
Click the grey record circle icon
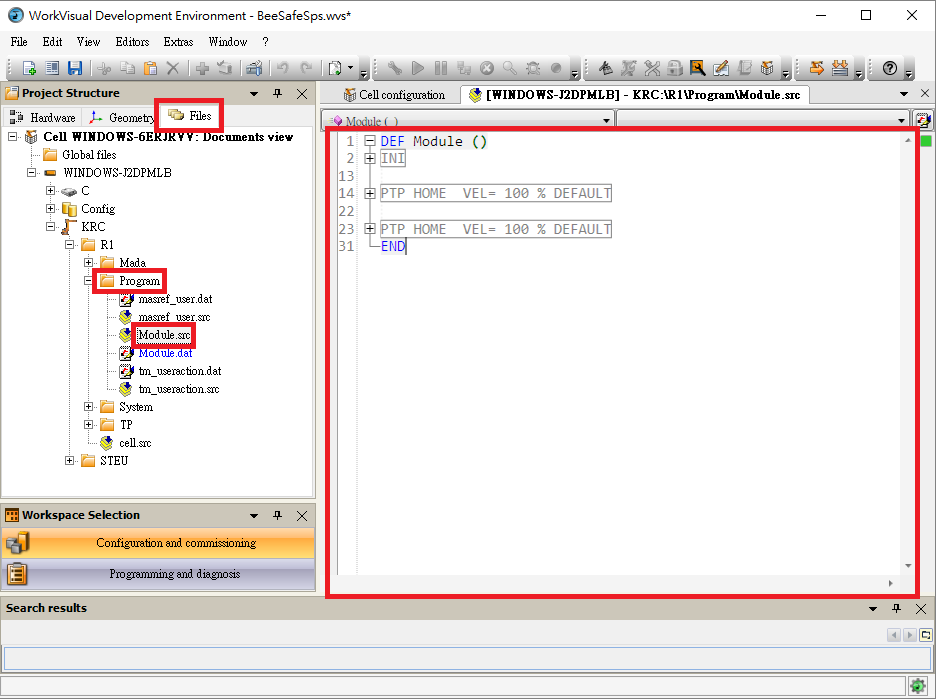point(556,68)
